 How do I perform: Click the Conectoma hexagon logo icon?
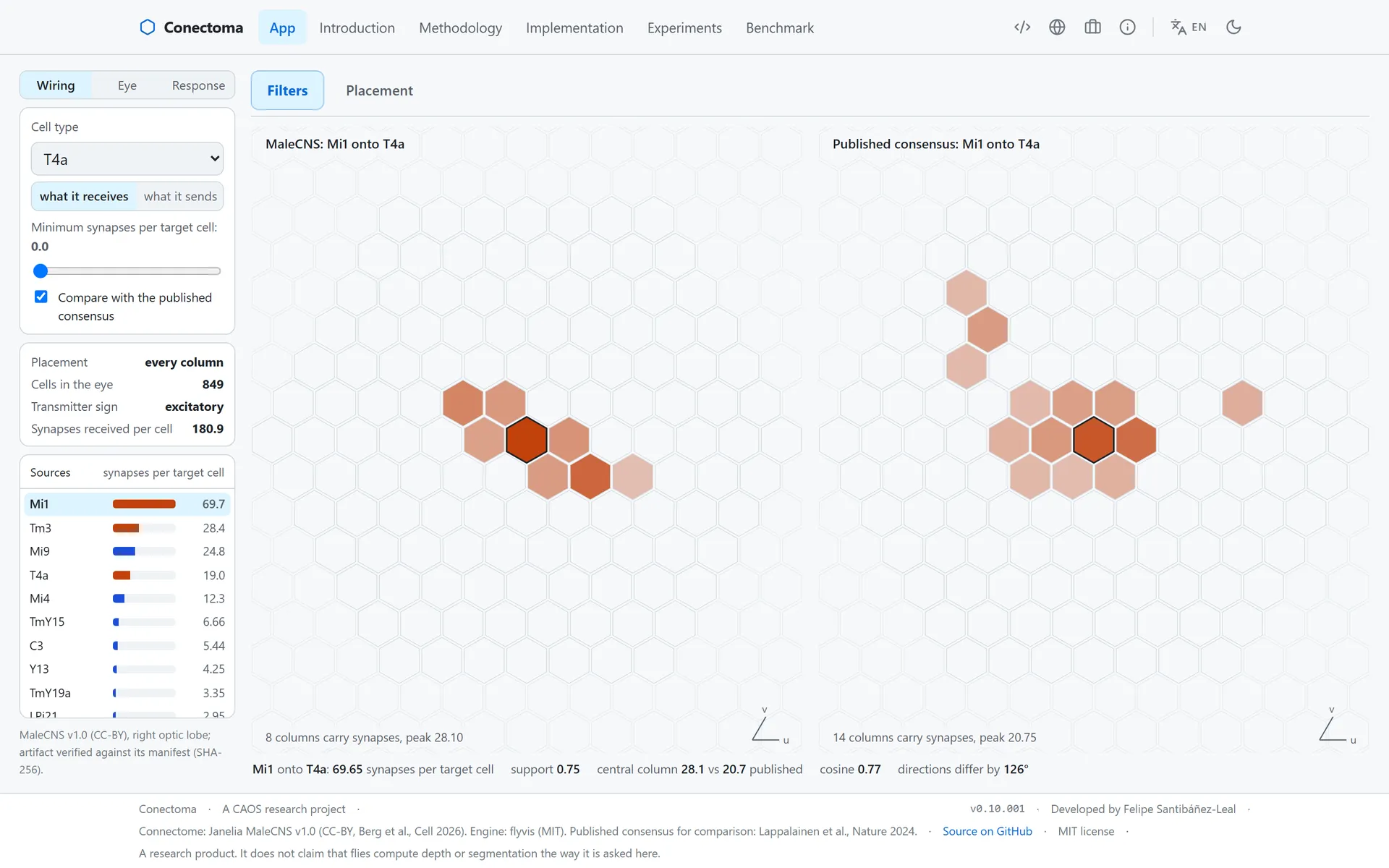coord(148,27)
